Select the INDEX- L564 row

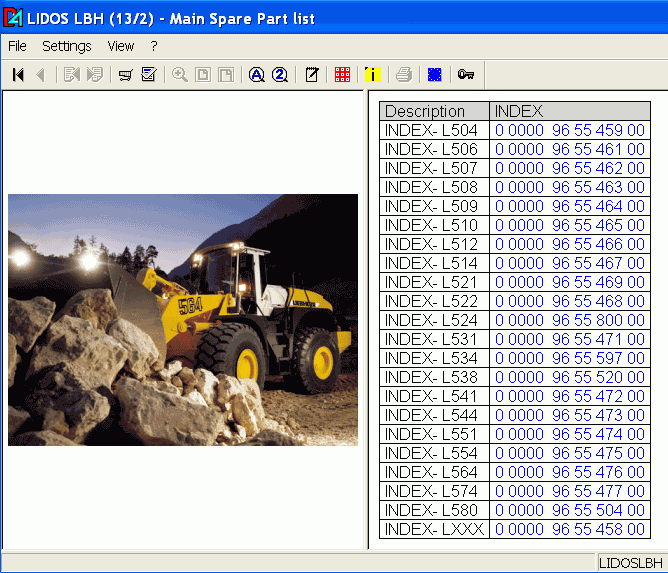point(515,472)
